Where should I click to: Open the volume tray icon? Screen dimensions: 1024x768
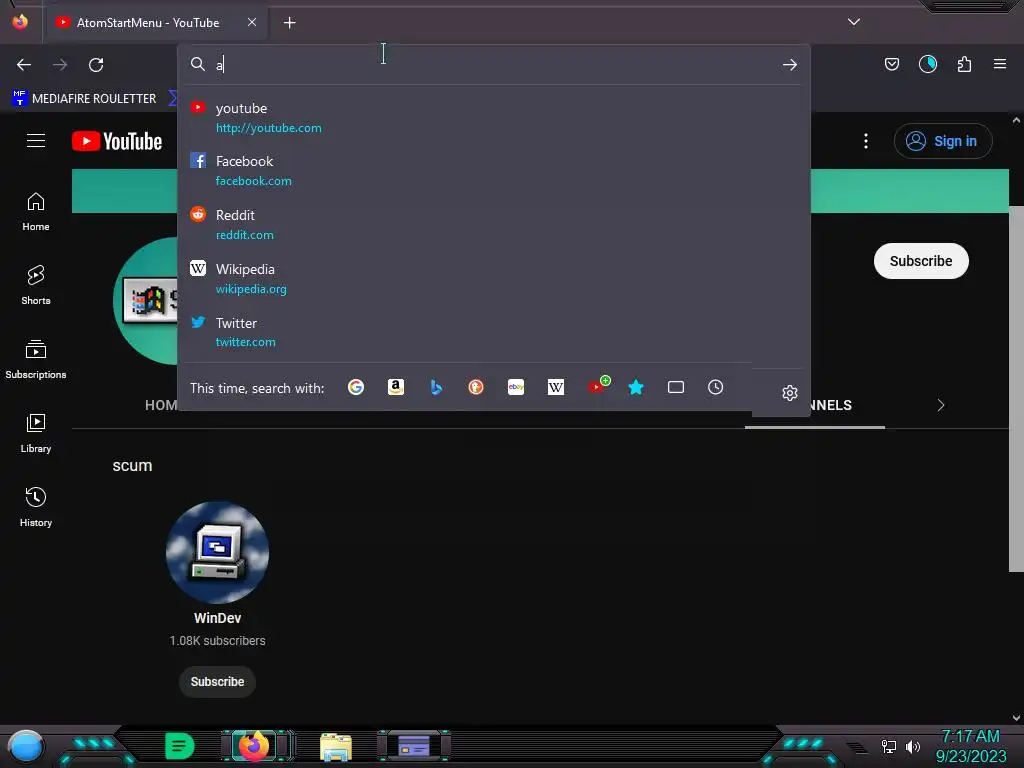click(913, 746)
